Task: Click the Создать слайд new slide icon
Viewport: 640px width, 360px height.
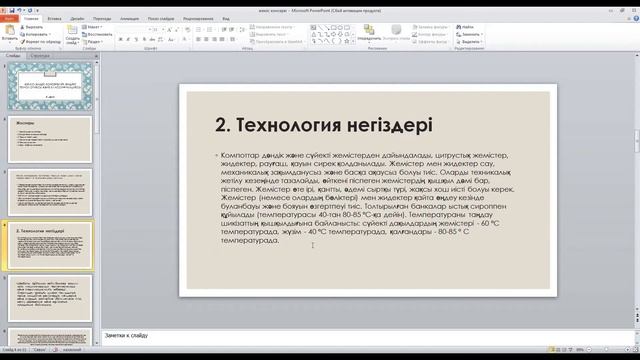Action: tap(72, 30)
